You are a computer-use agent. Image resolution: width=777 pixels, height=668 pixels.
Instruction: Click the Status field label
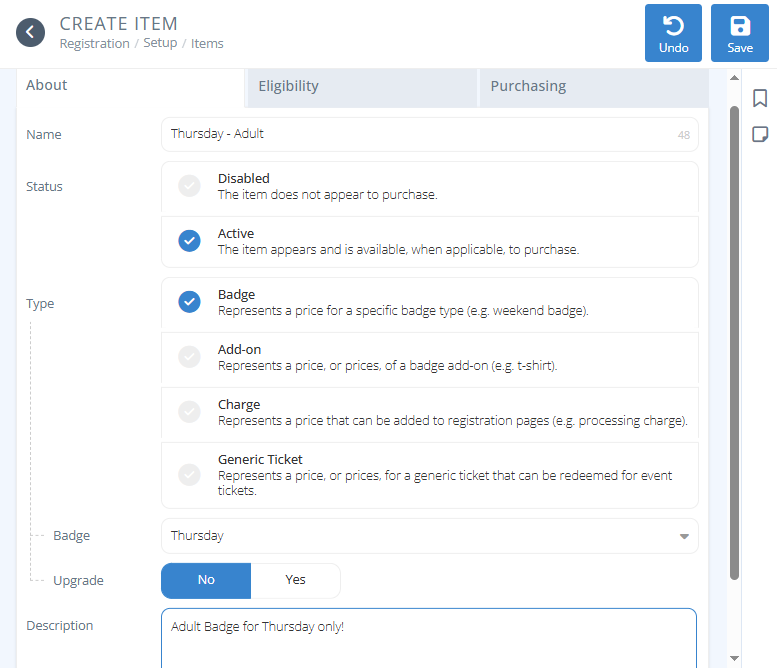(44, 187)
